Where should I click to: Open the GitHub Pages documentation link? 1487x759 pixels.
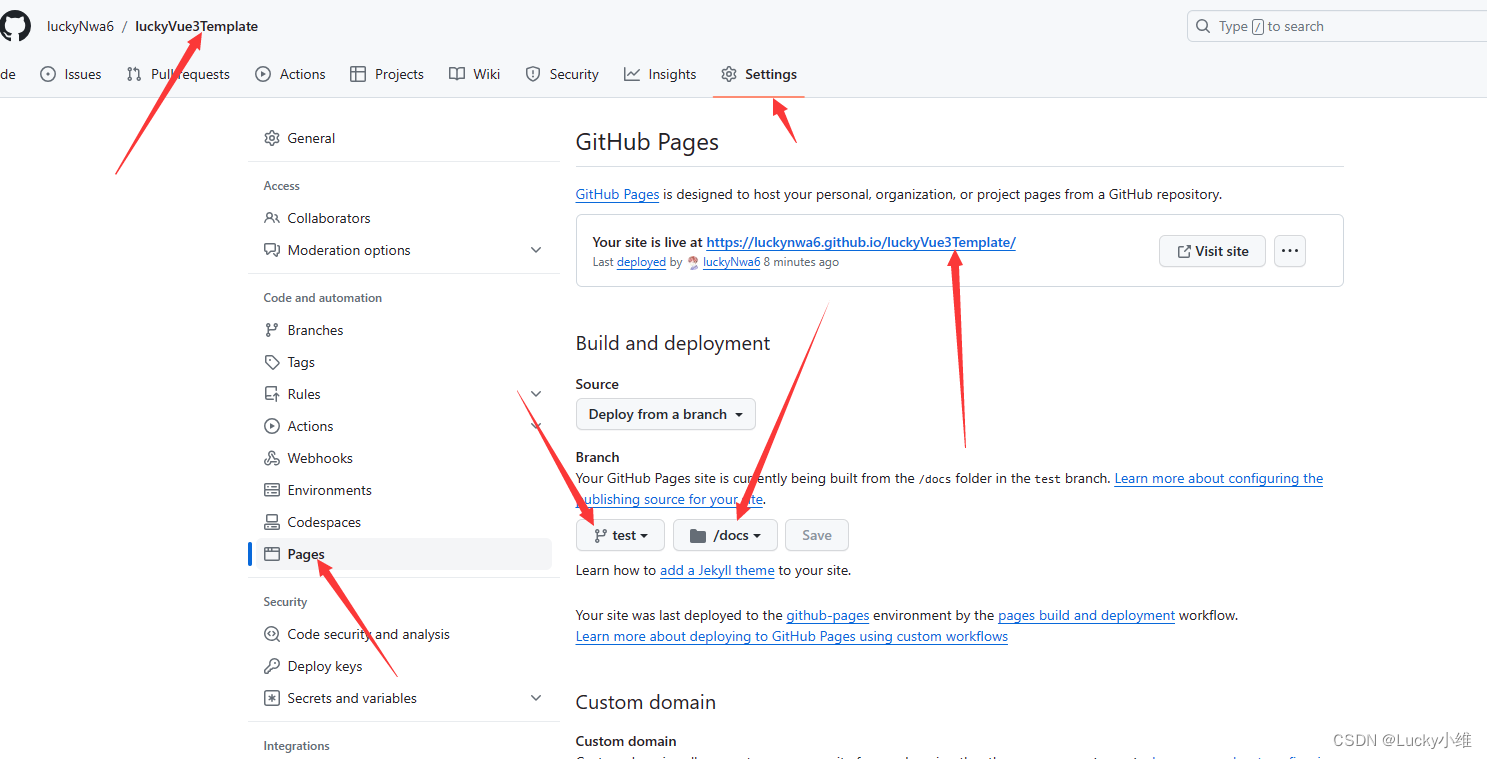coord(617,194)
